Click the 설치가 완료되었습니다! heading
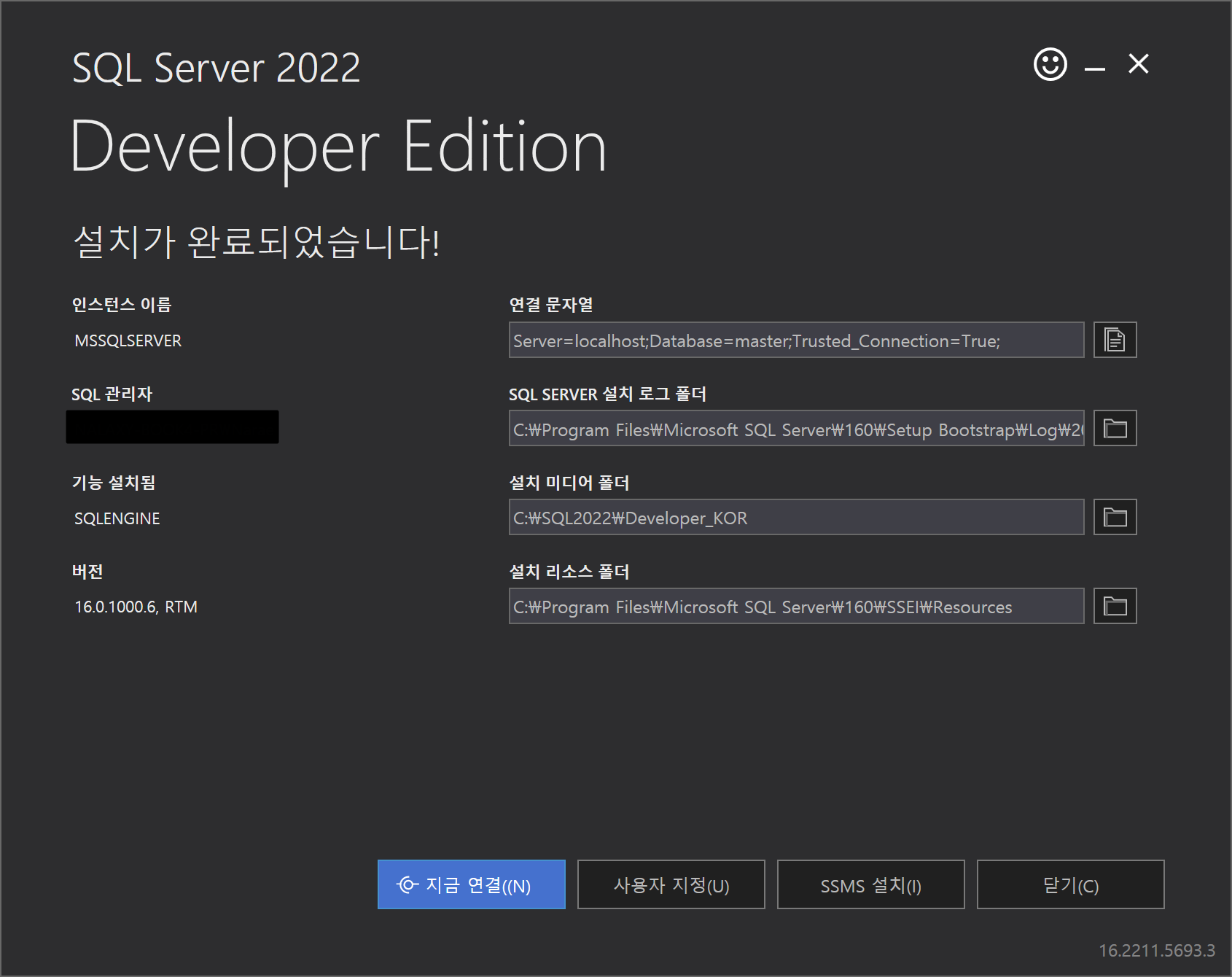This screenshot has height=977, width=1232. [257, 241]
